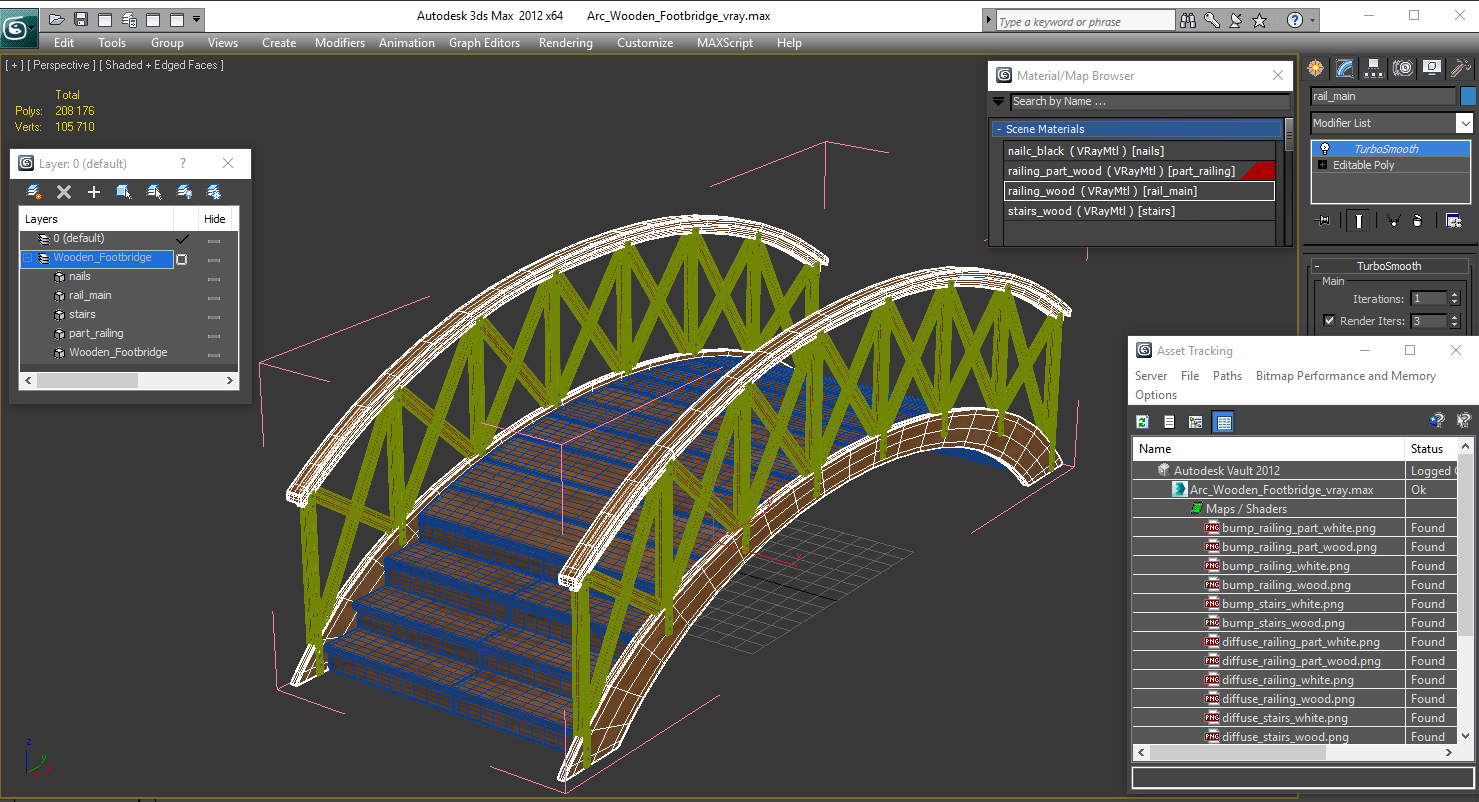Switch Asset Tracking to table view icon
Viewport: 1479px width, 802px height.
[x=1223, y=422]
